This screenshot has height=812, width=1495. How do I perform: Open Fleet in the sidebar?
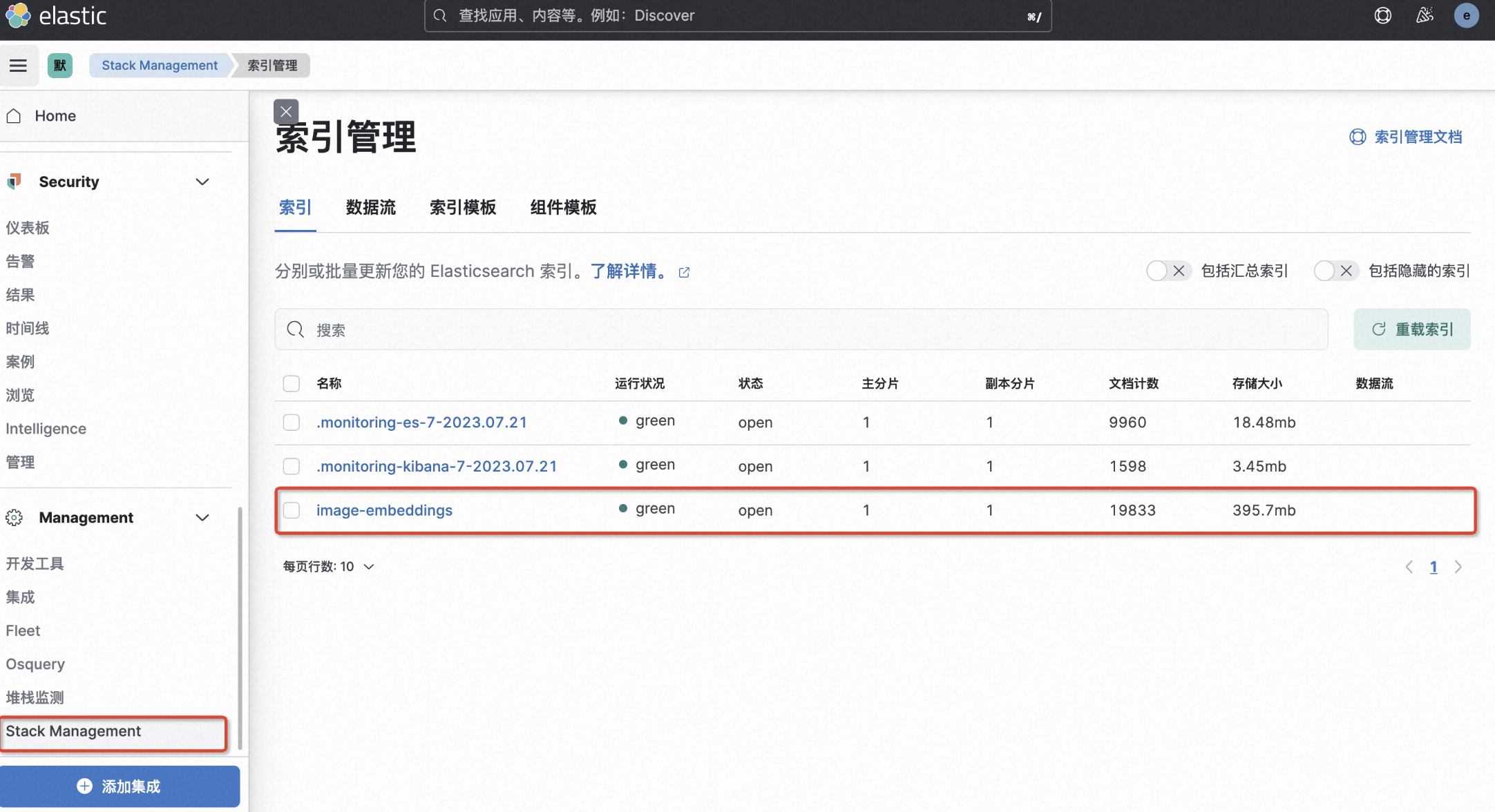23,630
